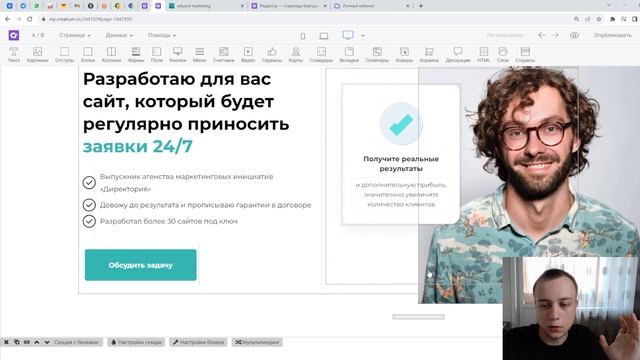Open the Счетчики counters widget
The image size is (640, 360).
click(x=224, y=55)
